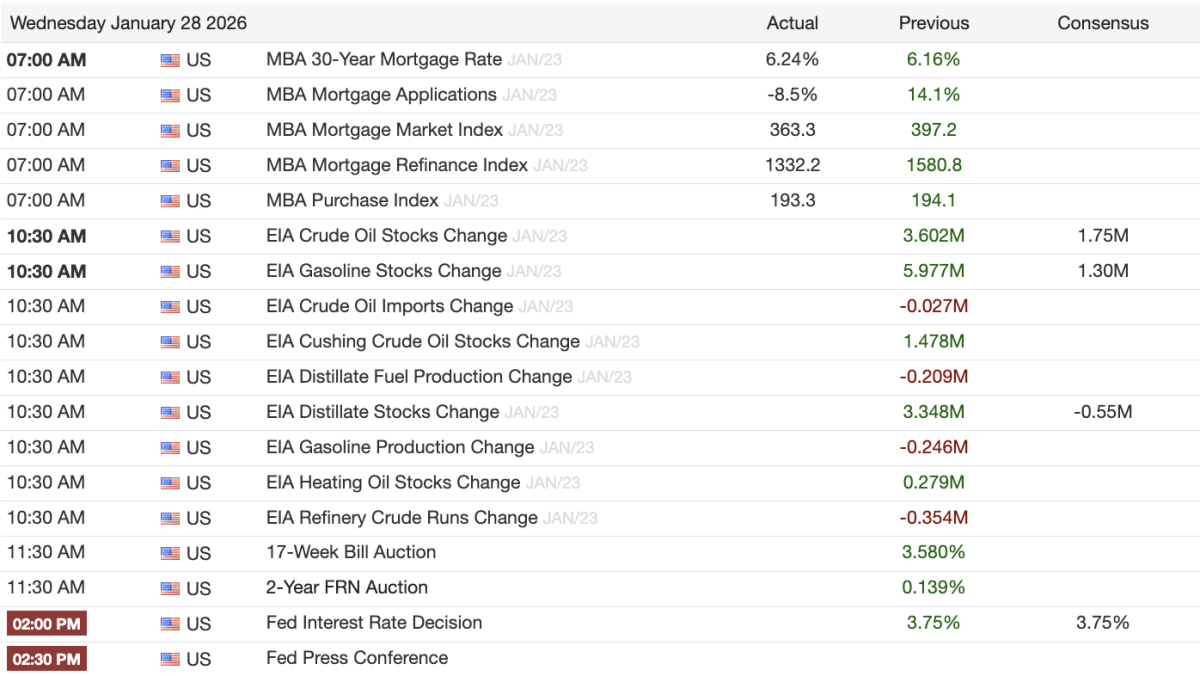Viewport: 1200px width, 676px height.
Task: Open MBA Mortgage Refinance Index details
Action: (397, 165)
